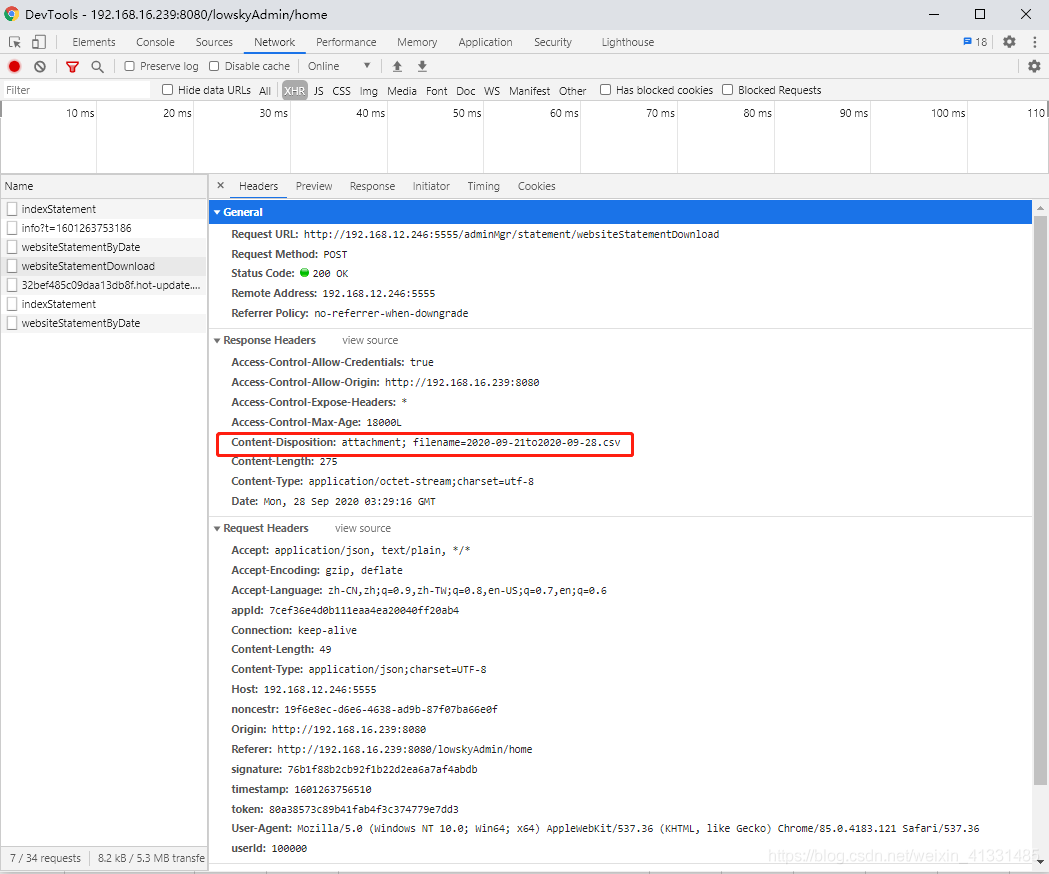Show the 18 console messages badge
The image size is (1049, 874).
tap(975, 41)
